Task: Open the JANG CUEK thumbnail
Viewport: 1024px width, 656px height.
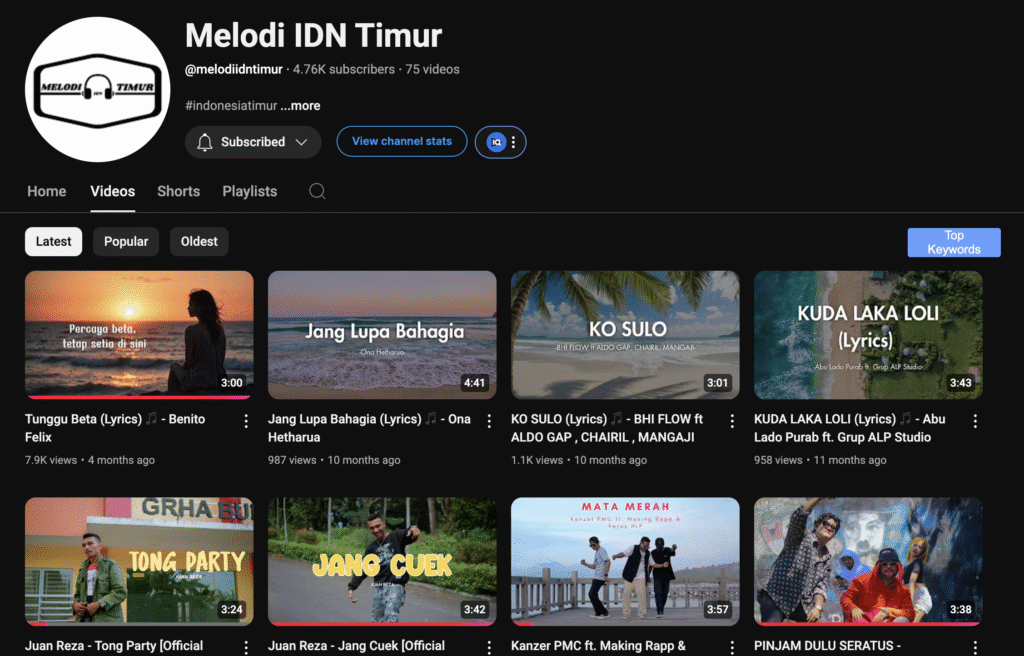Action: (382, 561)
